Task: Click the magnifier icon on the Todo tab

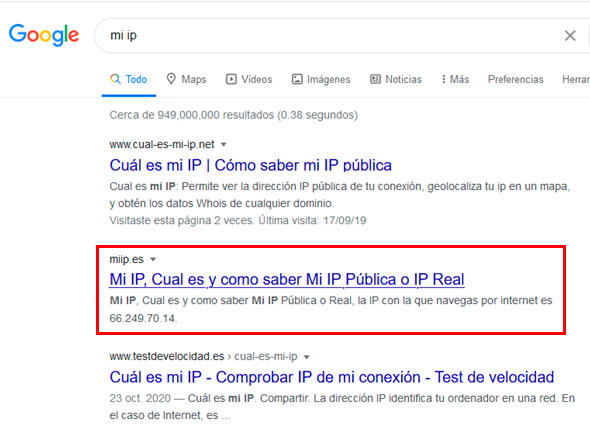Action: pos(116,79)
